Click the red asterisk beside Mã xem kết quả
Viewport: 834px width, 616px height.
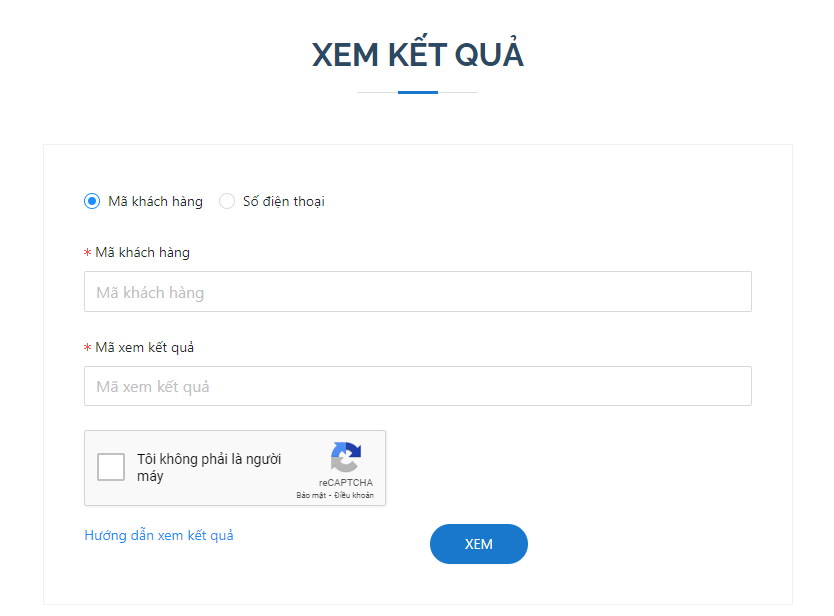[87, 348]
